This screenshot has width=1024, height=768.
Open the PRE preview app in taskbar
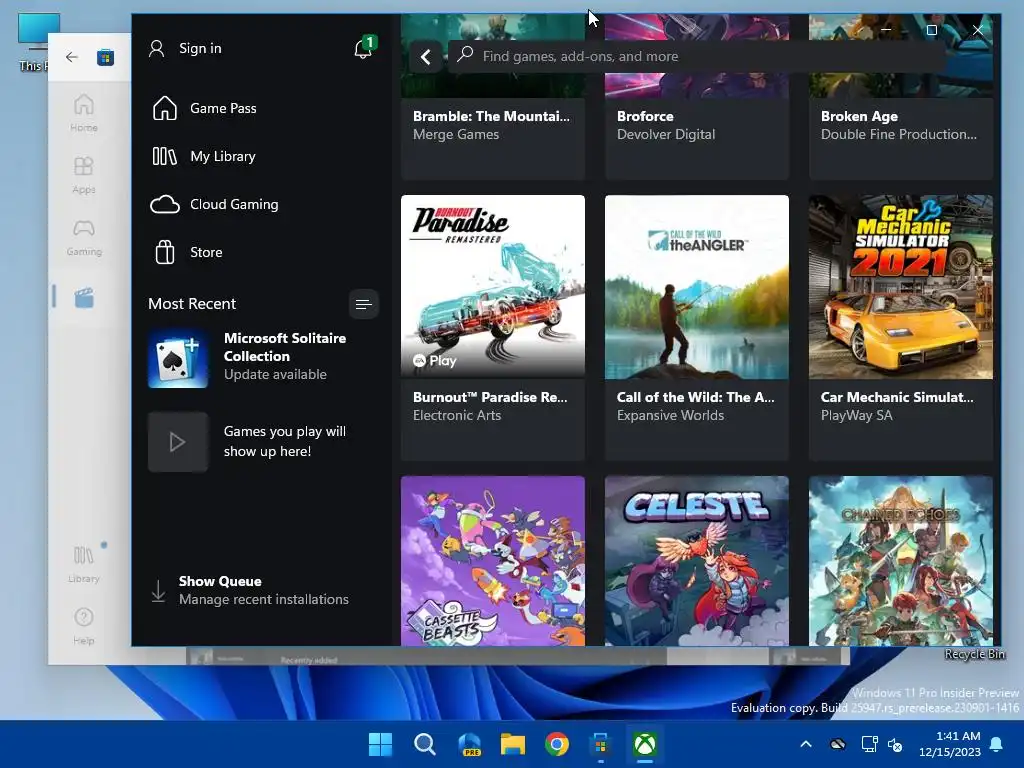469,744
